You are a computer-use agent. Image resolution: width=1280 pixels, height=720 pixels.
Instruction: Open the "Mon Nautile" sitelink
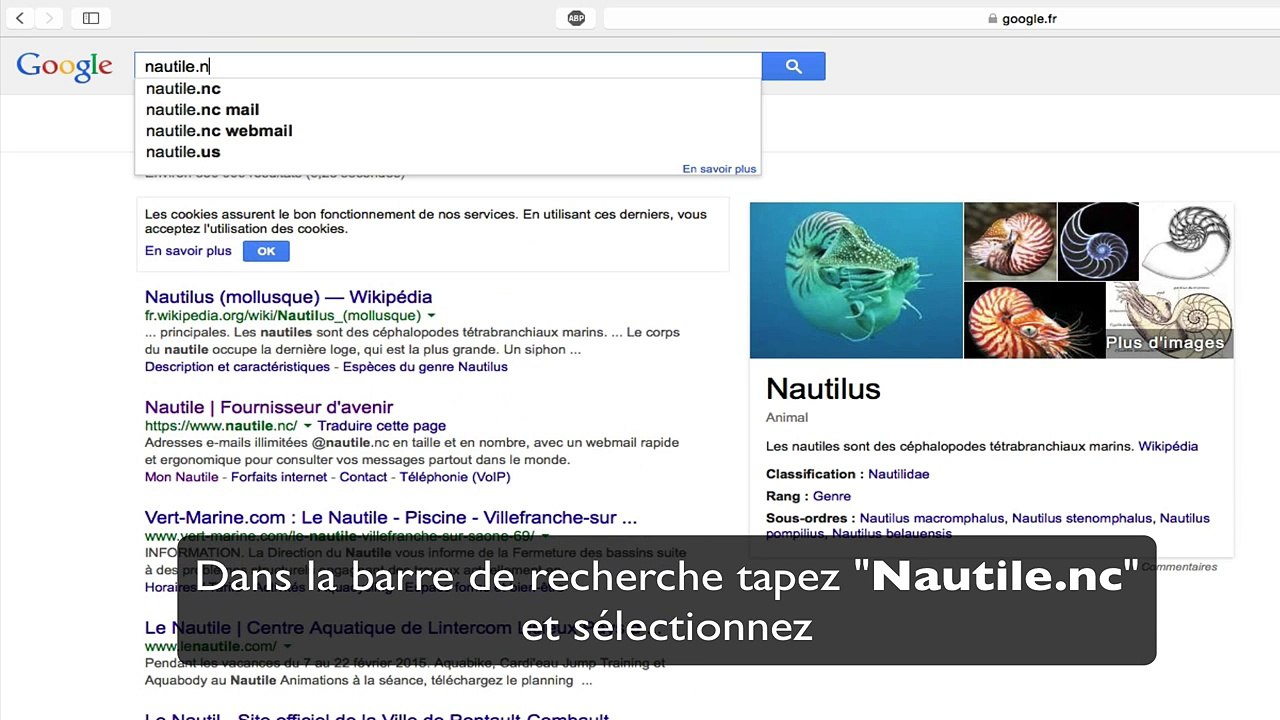181,477
